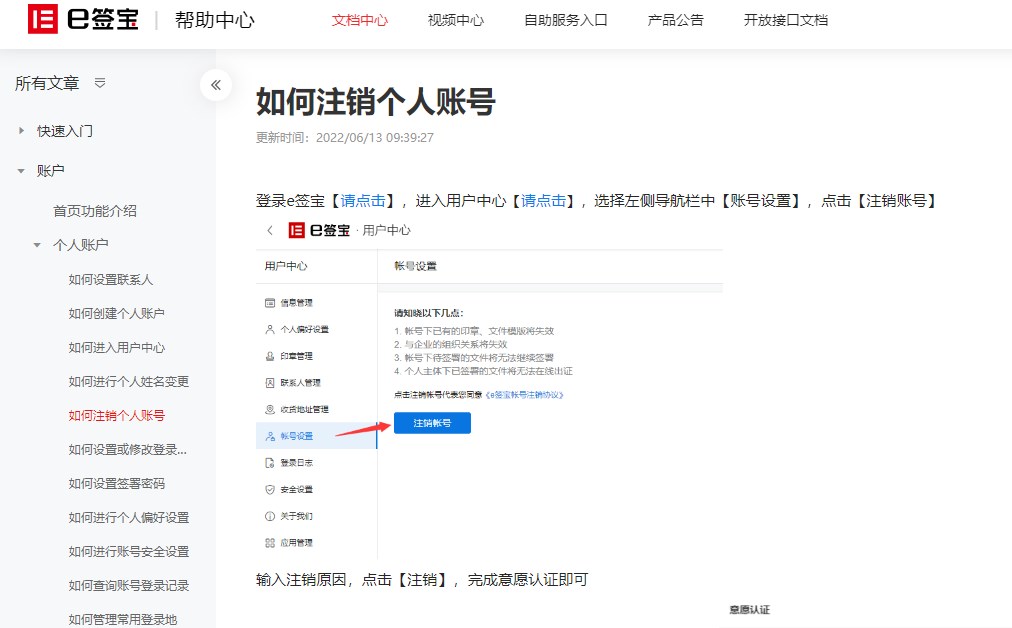The image size is (1012, 628).
Task: Expand the 快速入门 tree section
Action: tap(21, 130)
